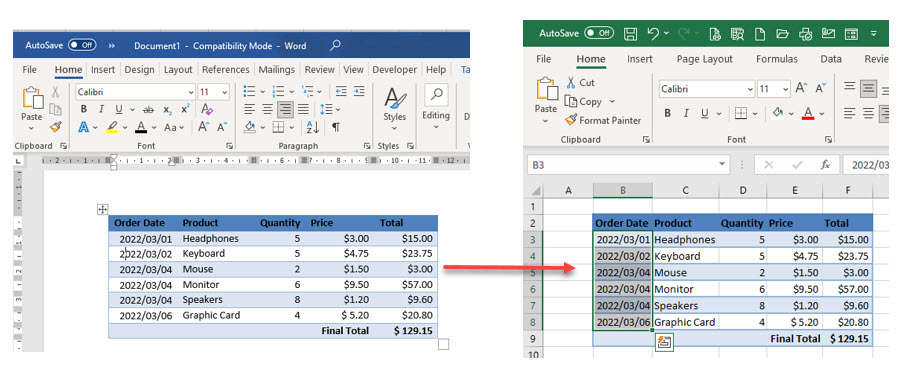Apply superscript formatting in Word
Viewport: 899px width, 377px height.
point(185,109)
